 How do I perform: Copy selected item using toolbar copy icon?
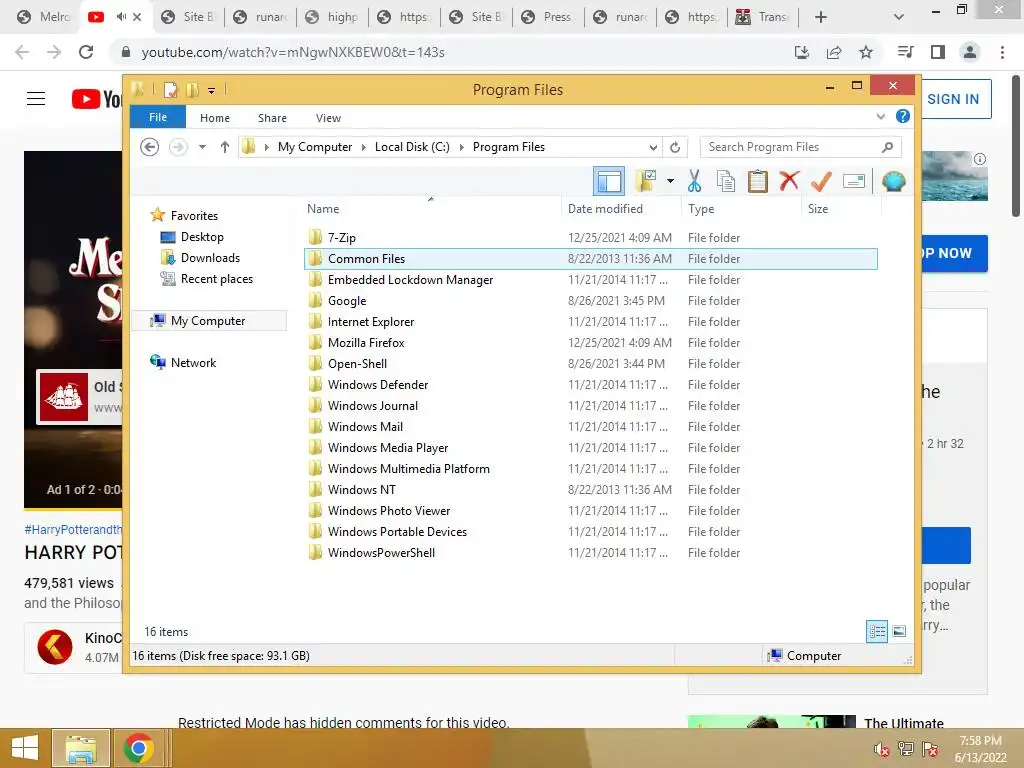coord(726,181)
